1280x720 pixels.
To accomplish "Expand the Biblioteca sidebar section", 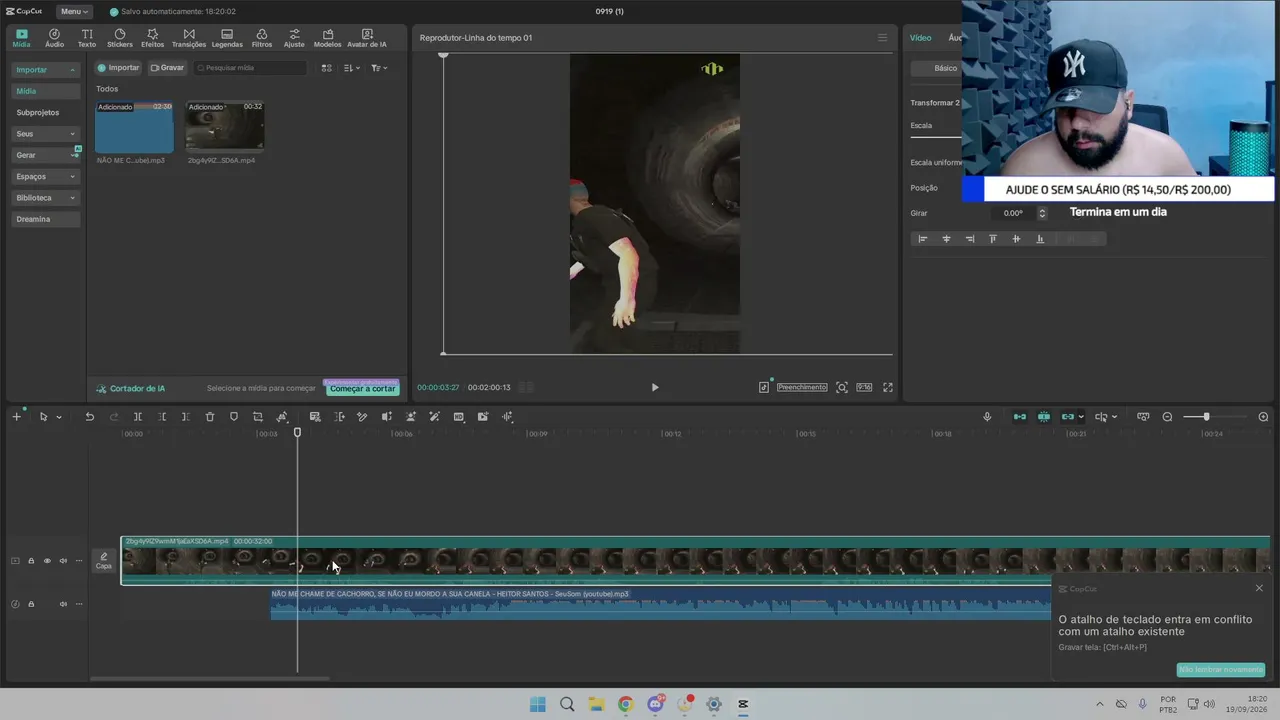I will tap(45, 198).
